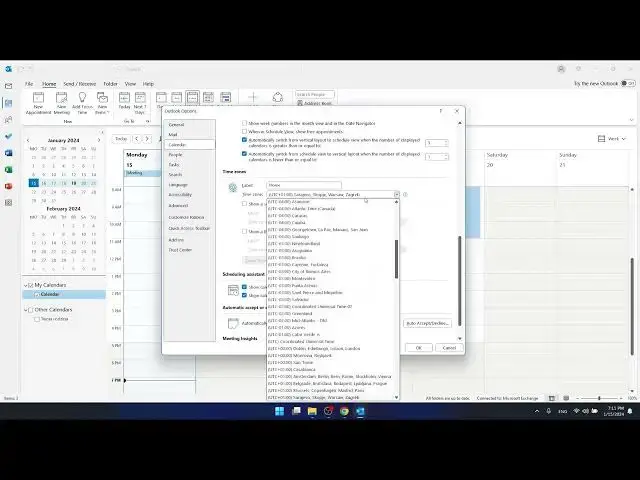Launch PowerPoint from the sidebar
640x480 pixels.
tap(9, 186)
